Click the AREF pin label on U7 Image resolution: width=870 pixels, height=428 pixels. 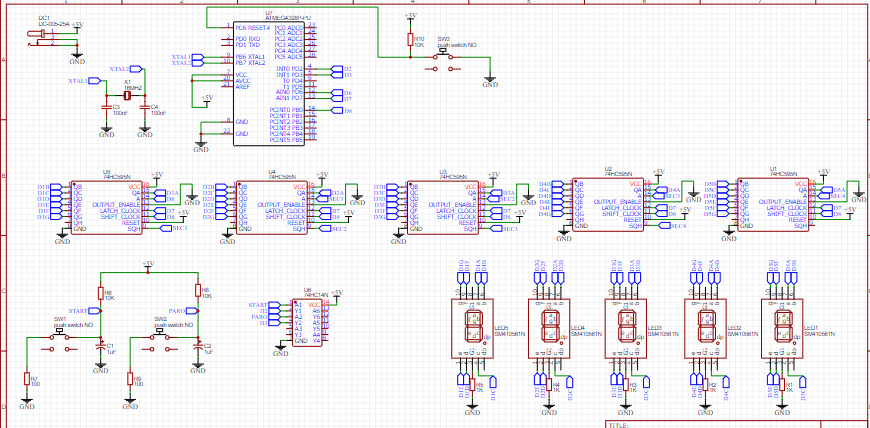242,87
